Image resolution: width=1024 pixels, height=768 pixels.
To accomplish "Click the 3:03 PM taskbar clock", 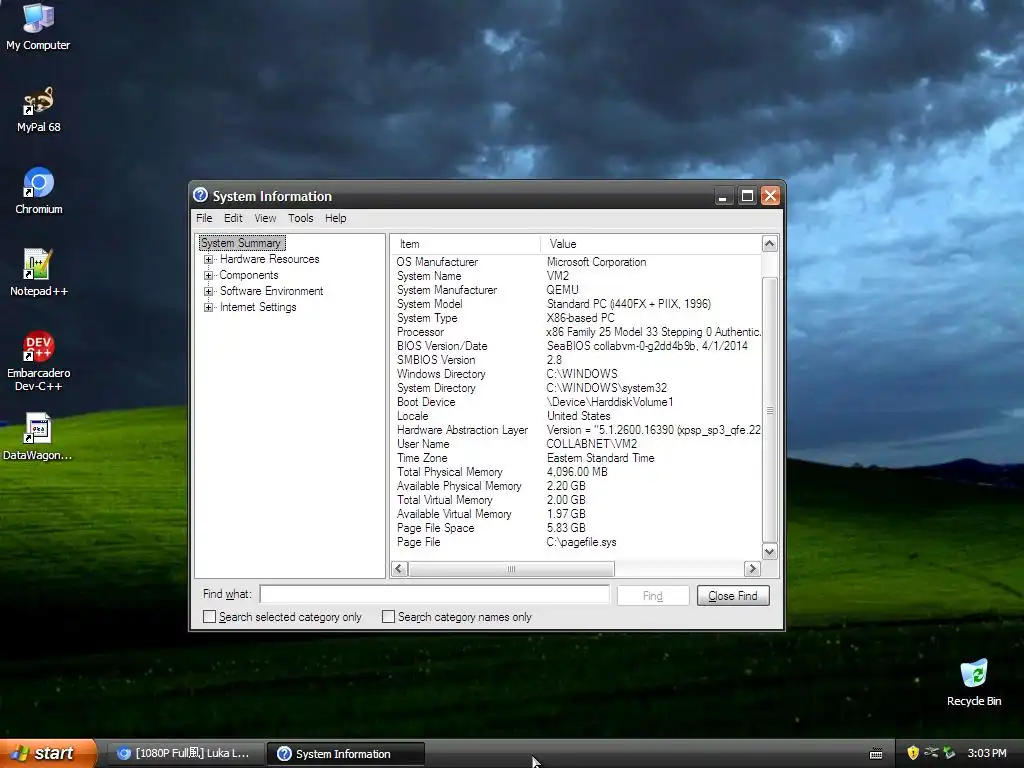I will pyautogui.click(x=987, y=753).
